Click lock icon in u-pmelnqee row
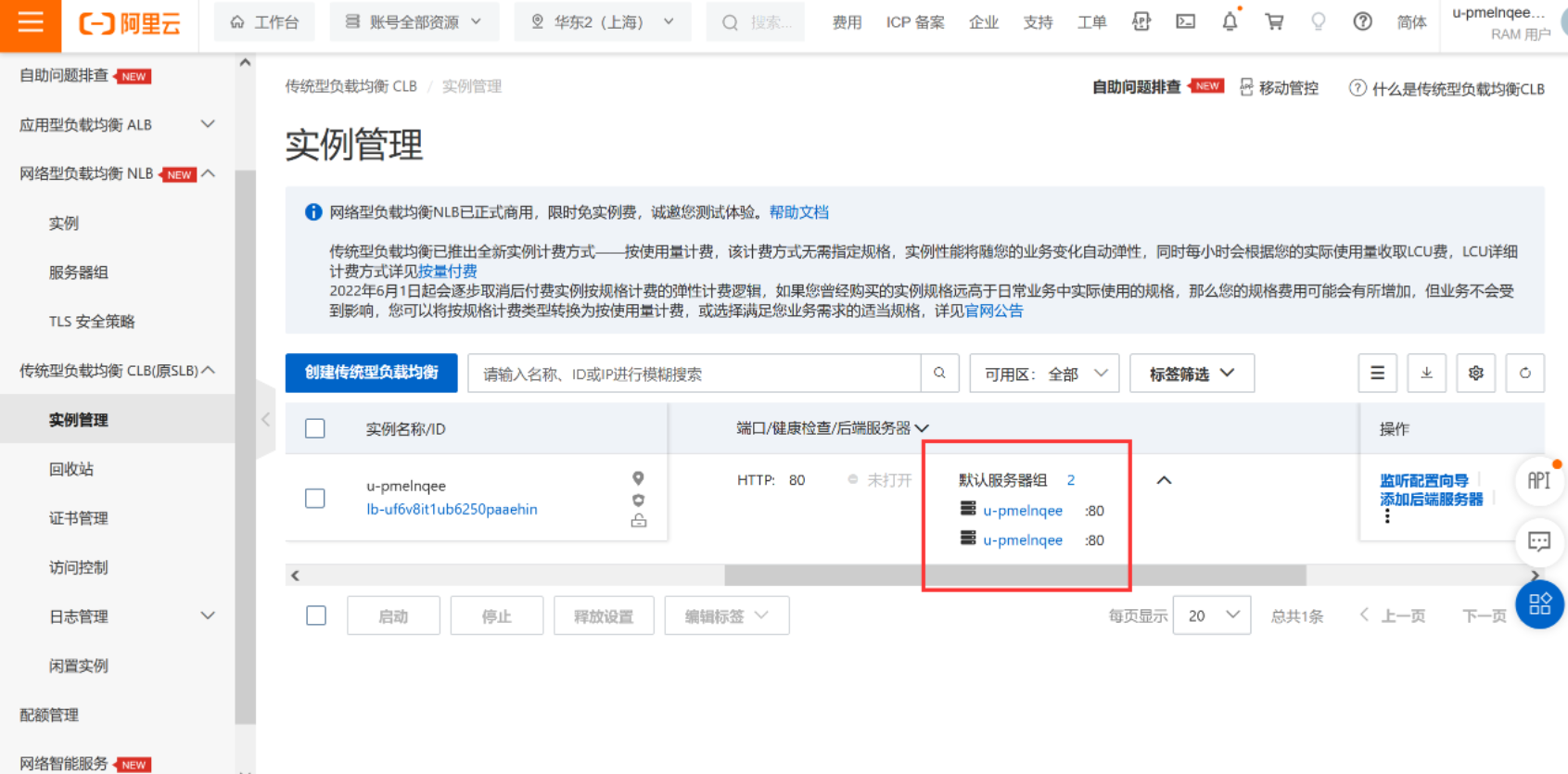This screenshot has height=774, width=1568. [638, 521]
